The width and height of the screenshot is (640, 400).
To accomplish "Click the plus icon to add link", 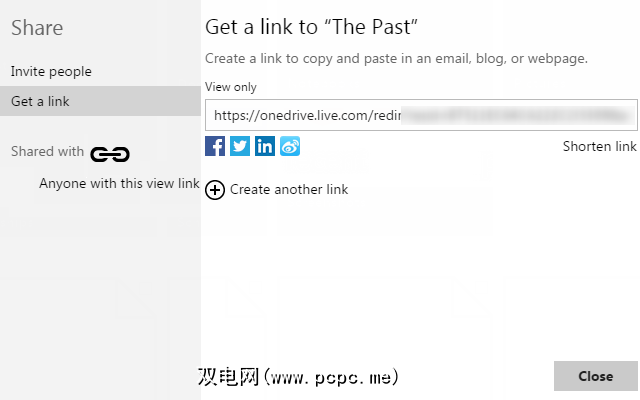I will pyautogui.click(x=215, y=190).
